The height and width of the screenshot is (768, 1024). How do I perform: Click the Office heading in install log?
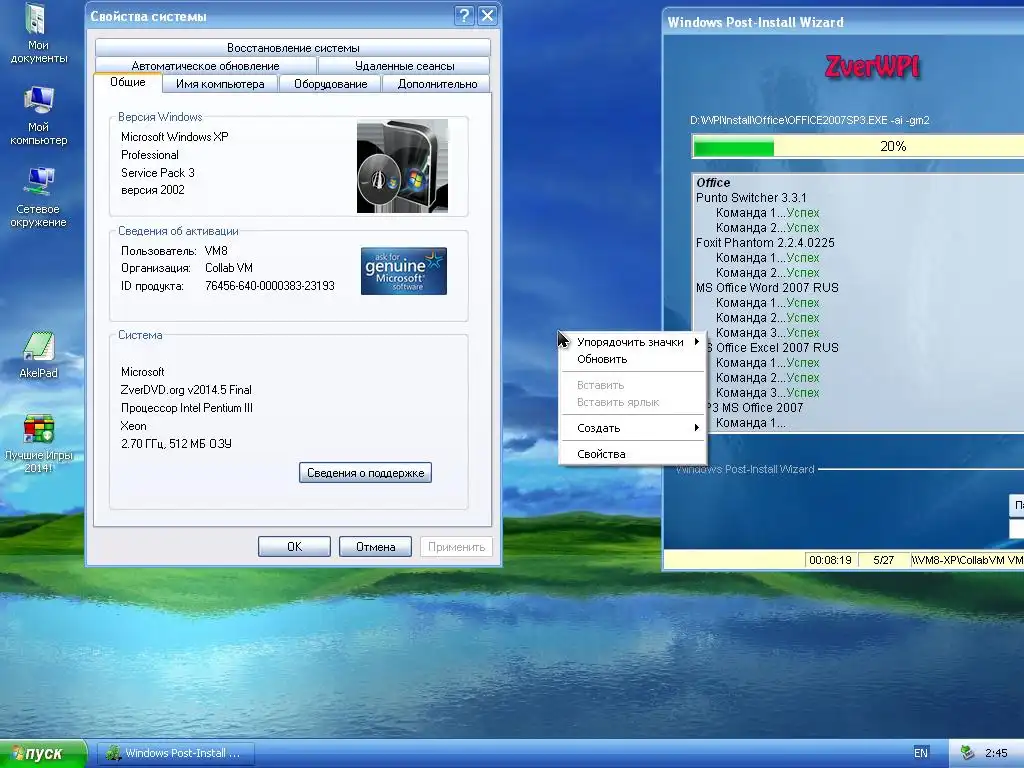(713, 183)
